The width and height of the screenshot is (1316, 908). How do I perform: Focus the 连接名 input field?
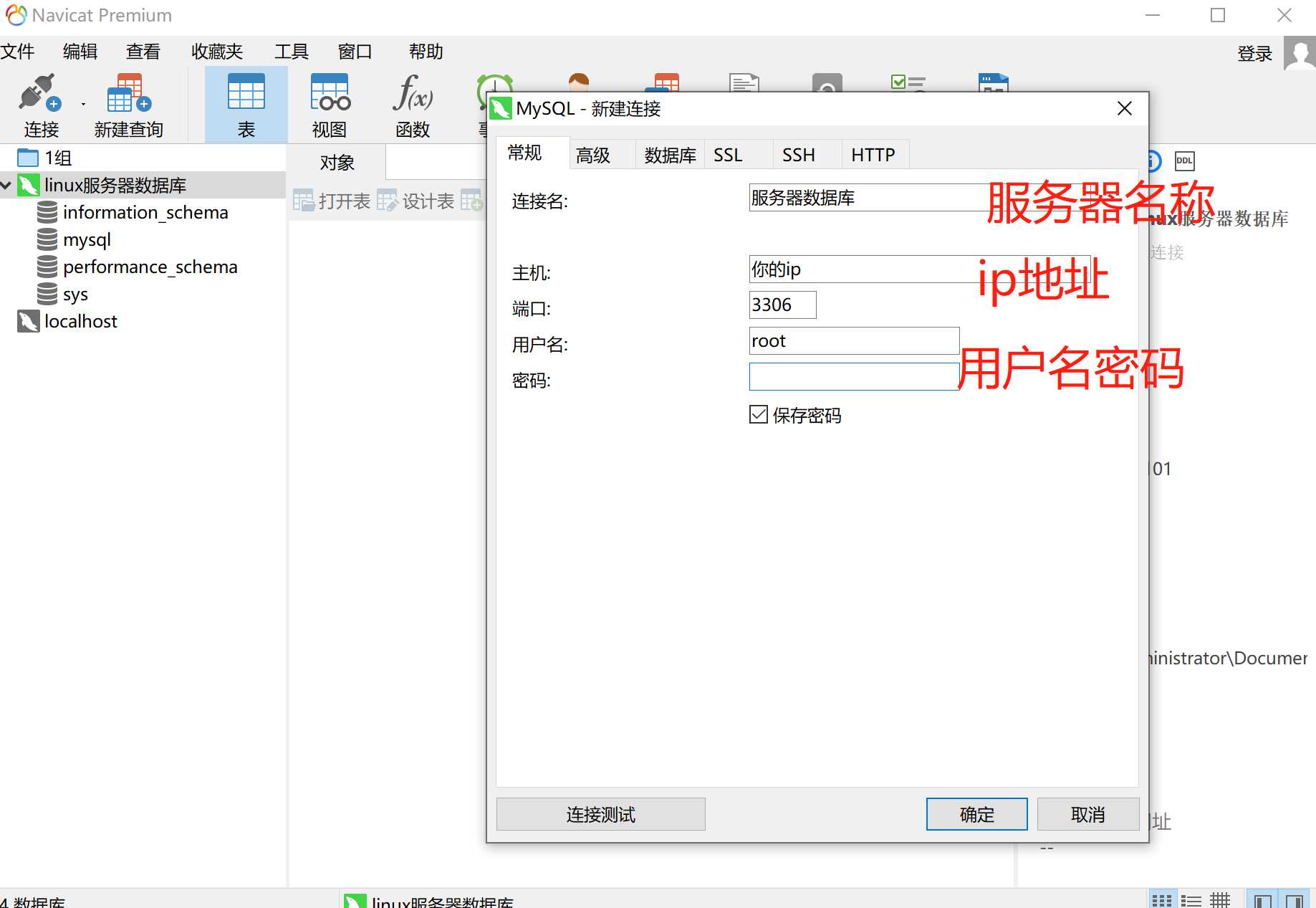(920, 197)
